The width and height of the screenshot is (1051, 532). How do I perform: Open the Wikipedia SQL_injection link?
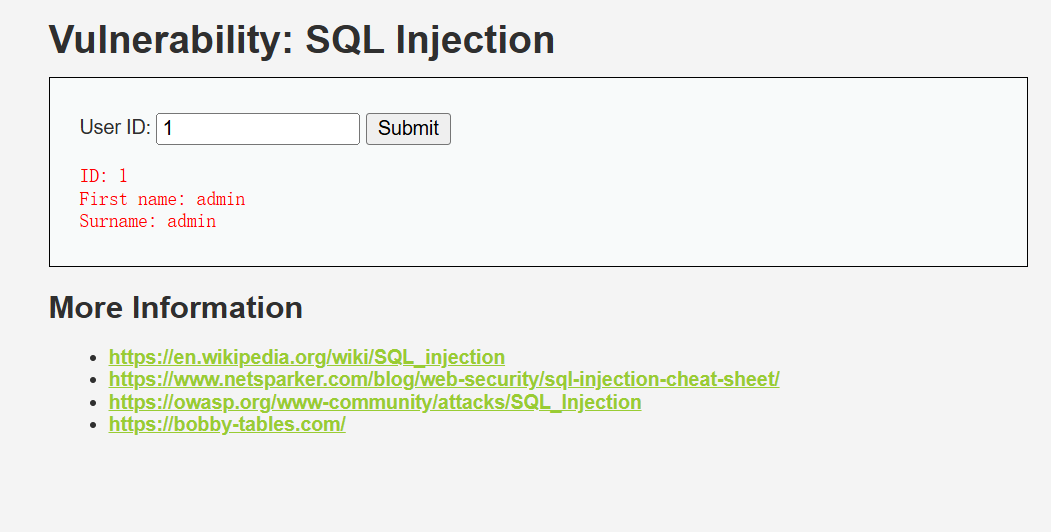(x=307, y=357)
